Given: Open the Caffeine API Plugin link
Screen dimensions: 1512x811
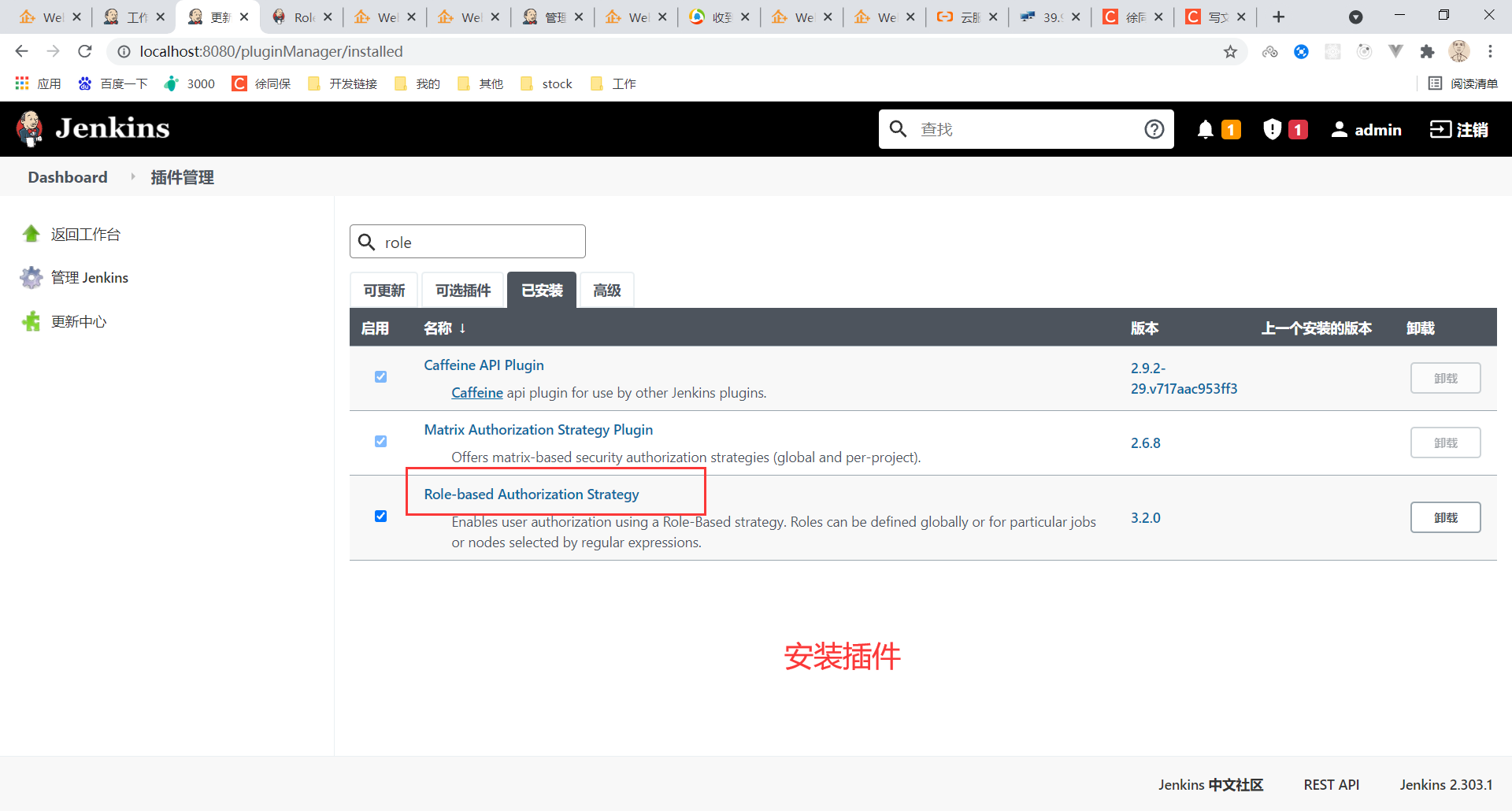Looking at the screenshot, I should pyautogui.click(x=484, y=365).
